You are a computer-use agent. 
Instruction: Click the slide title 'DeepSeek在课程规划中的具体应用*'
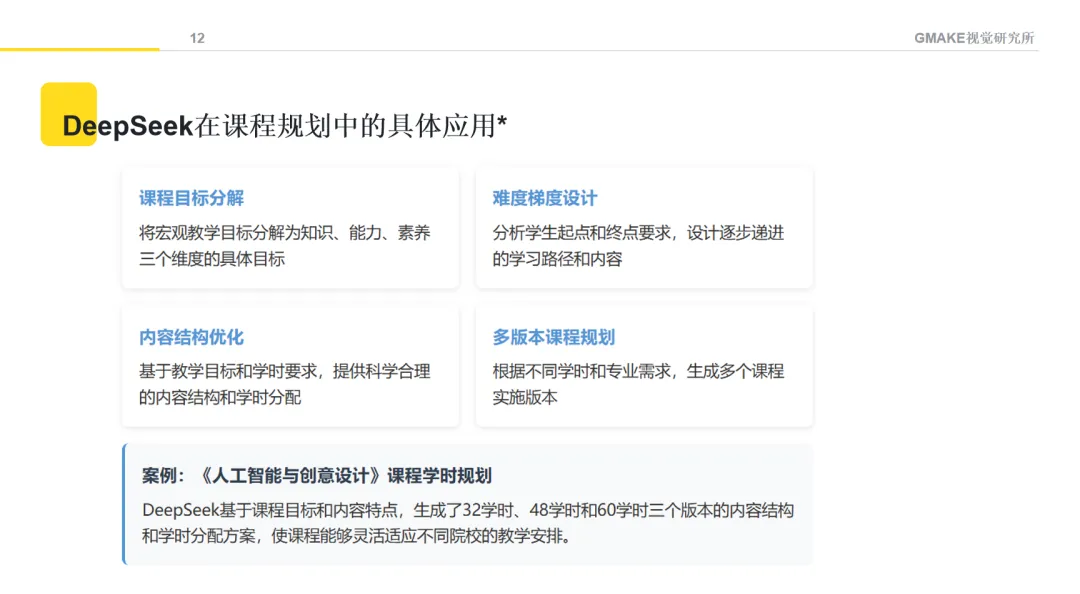[x=284, y=125]
